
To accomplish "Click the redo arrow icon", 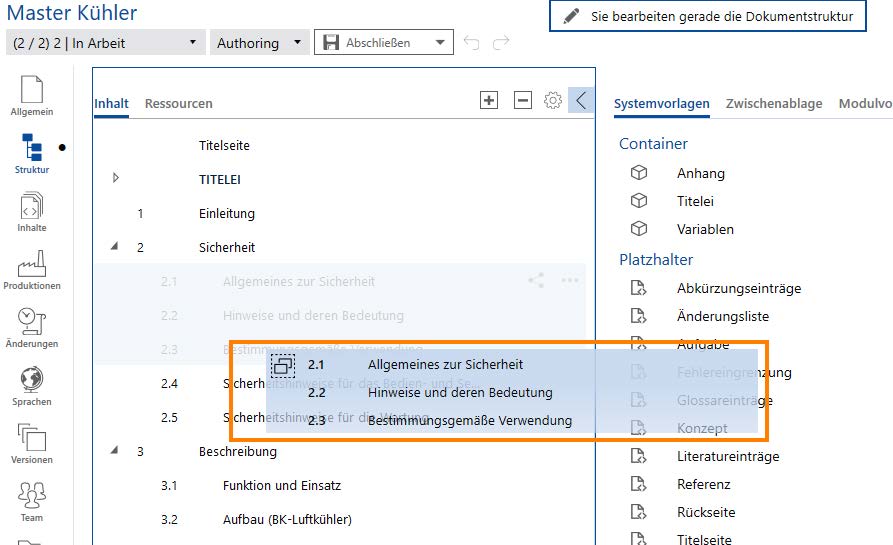I will point(501,43).
